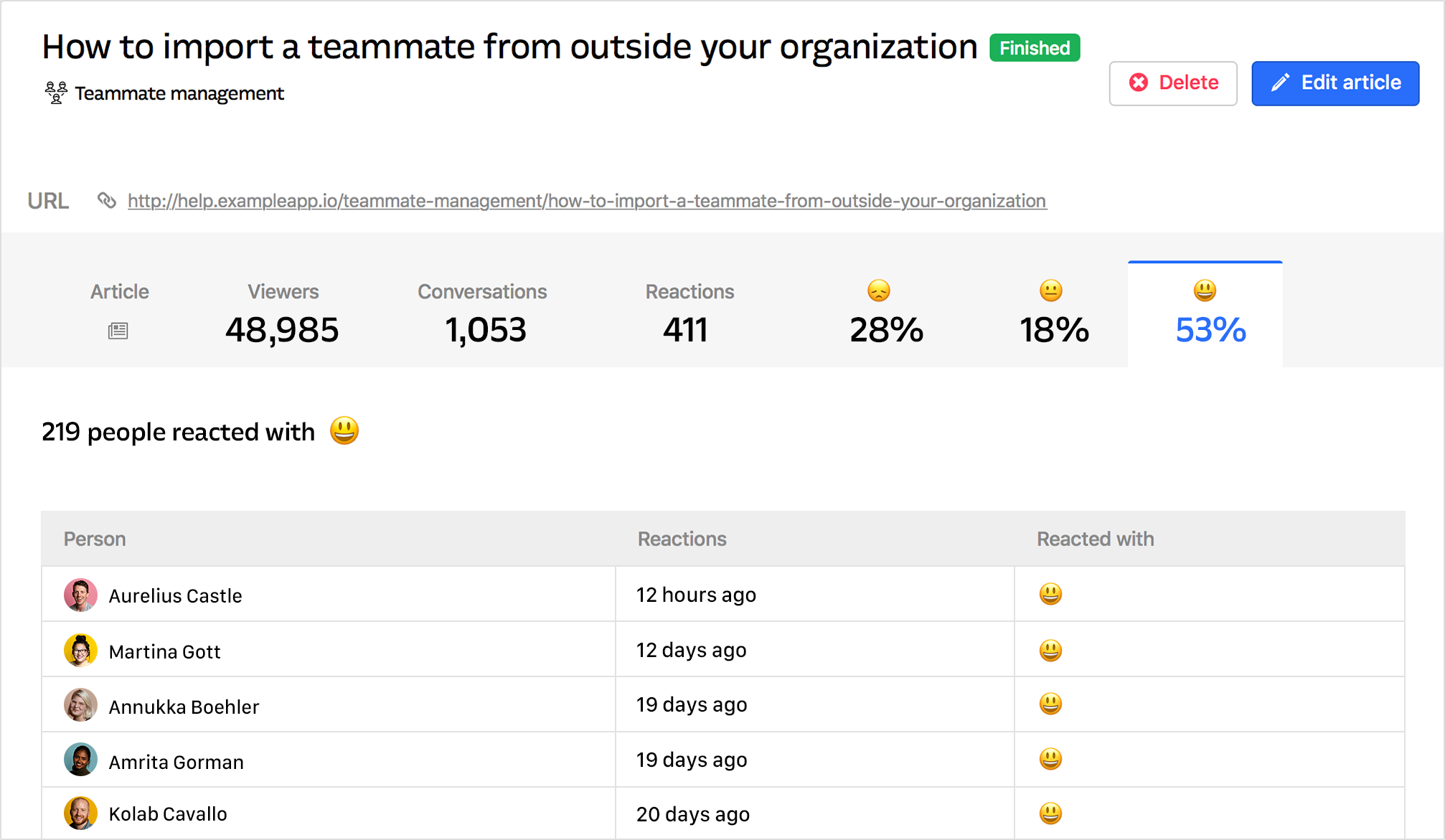Click the green Finished status badge

tap(1034, 48)
